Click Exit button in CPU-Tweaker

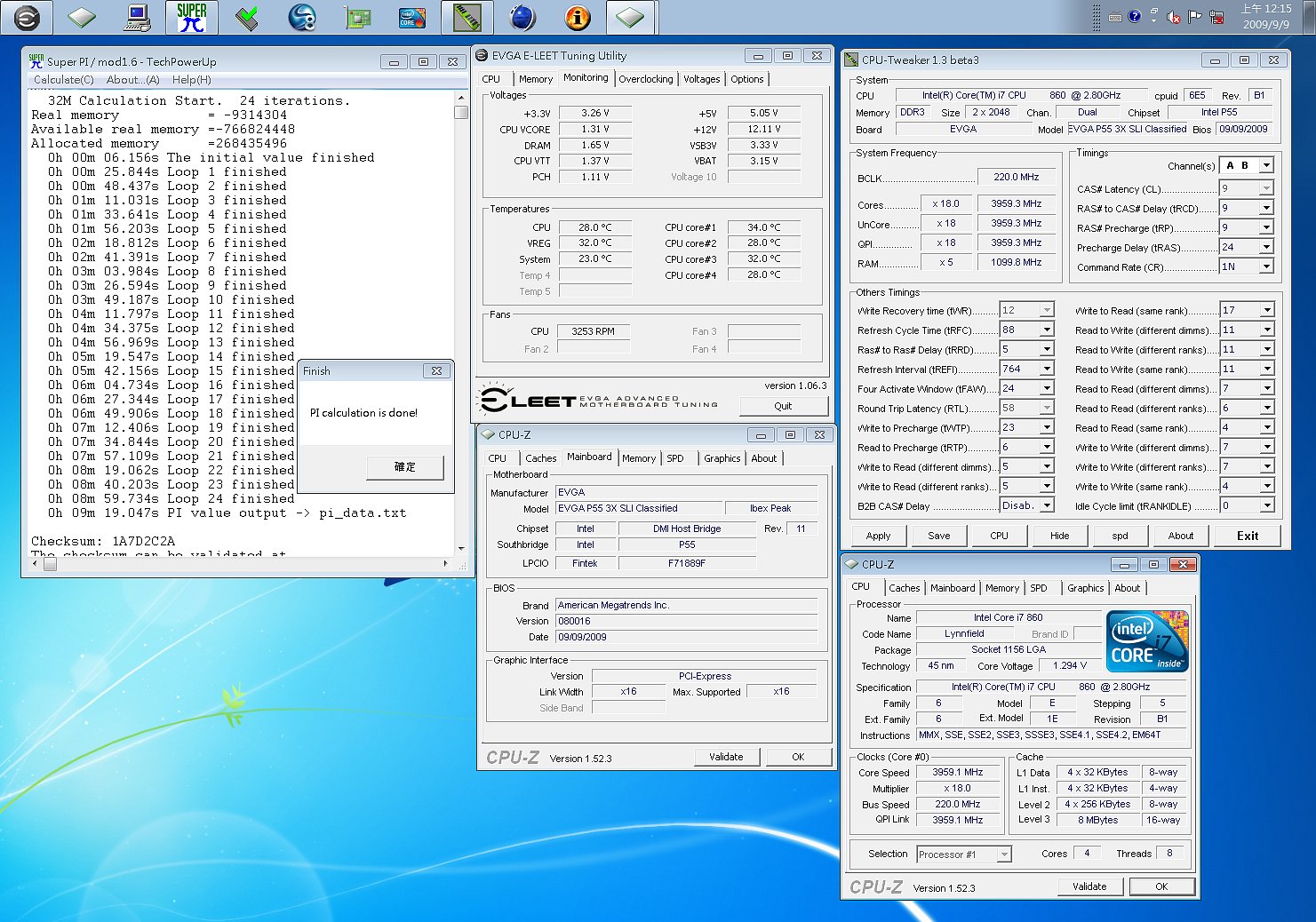pyautogui.click(x=1248, y=536)
